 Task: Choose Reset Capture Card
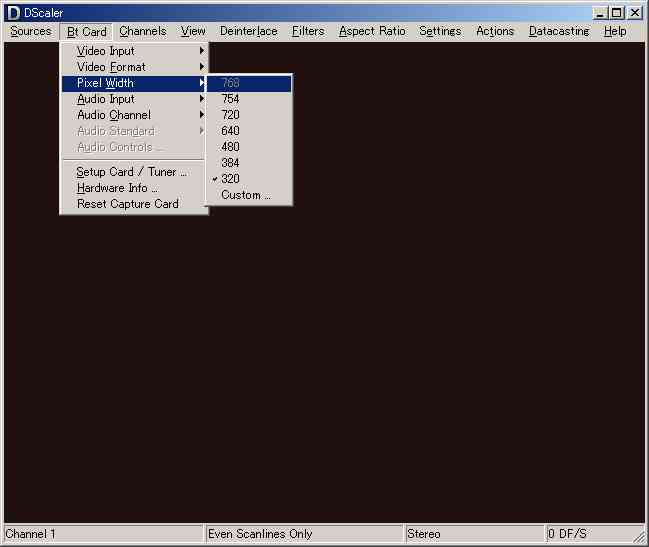134,204
